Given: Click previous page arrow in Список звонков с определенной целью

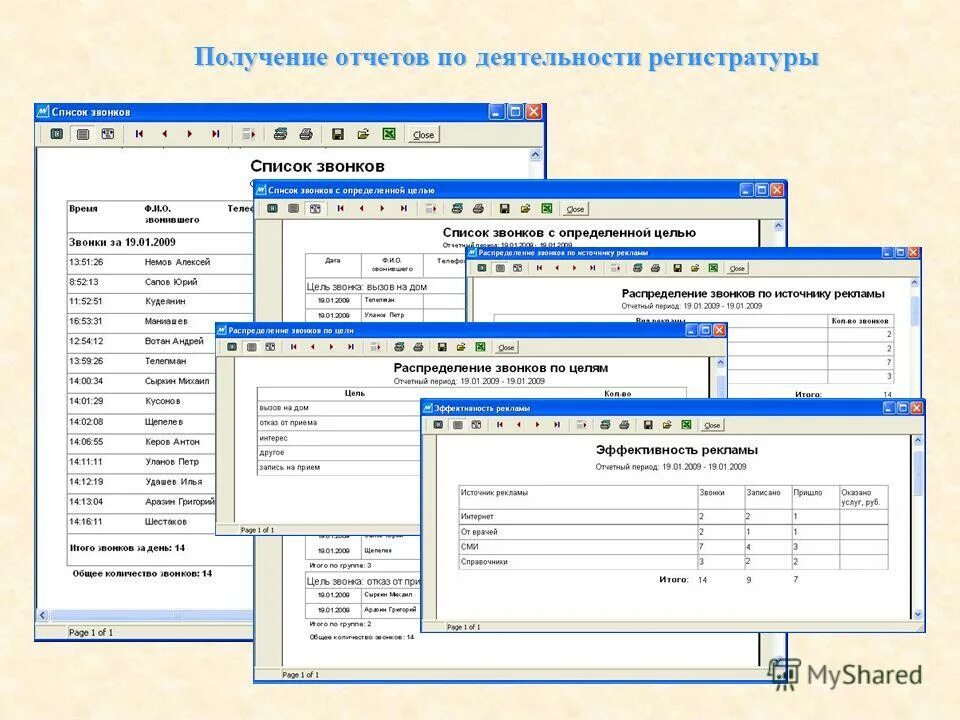Looking at the screenshot, I should point(360,207).
